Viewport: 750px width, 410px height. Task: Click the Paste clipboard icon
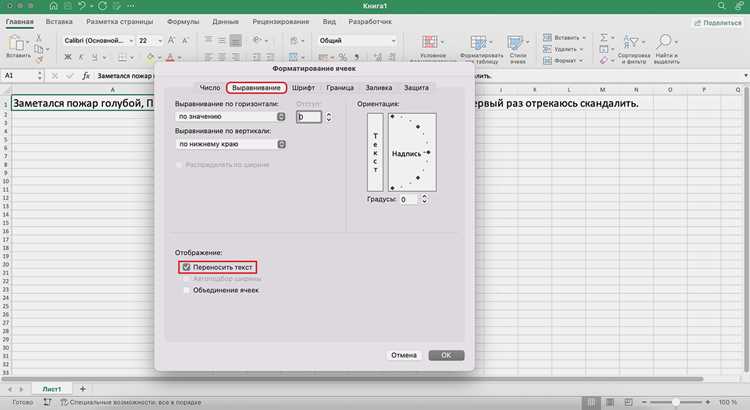point(17,43)
